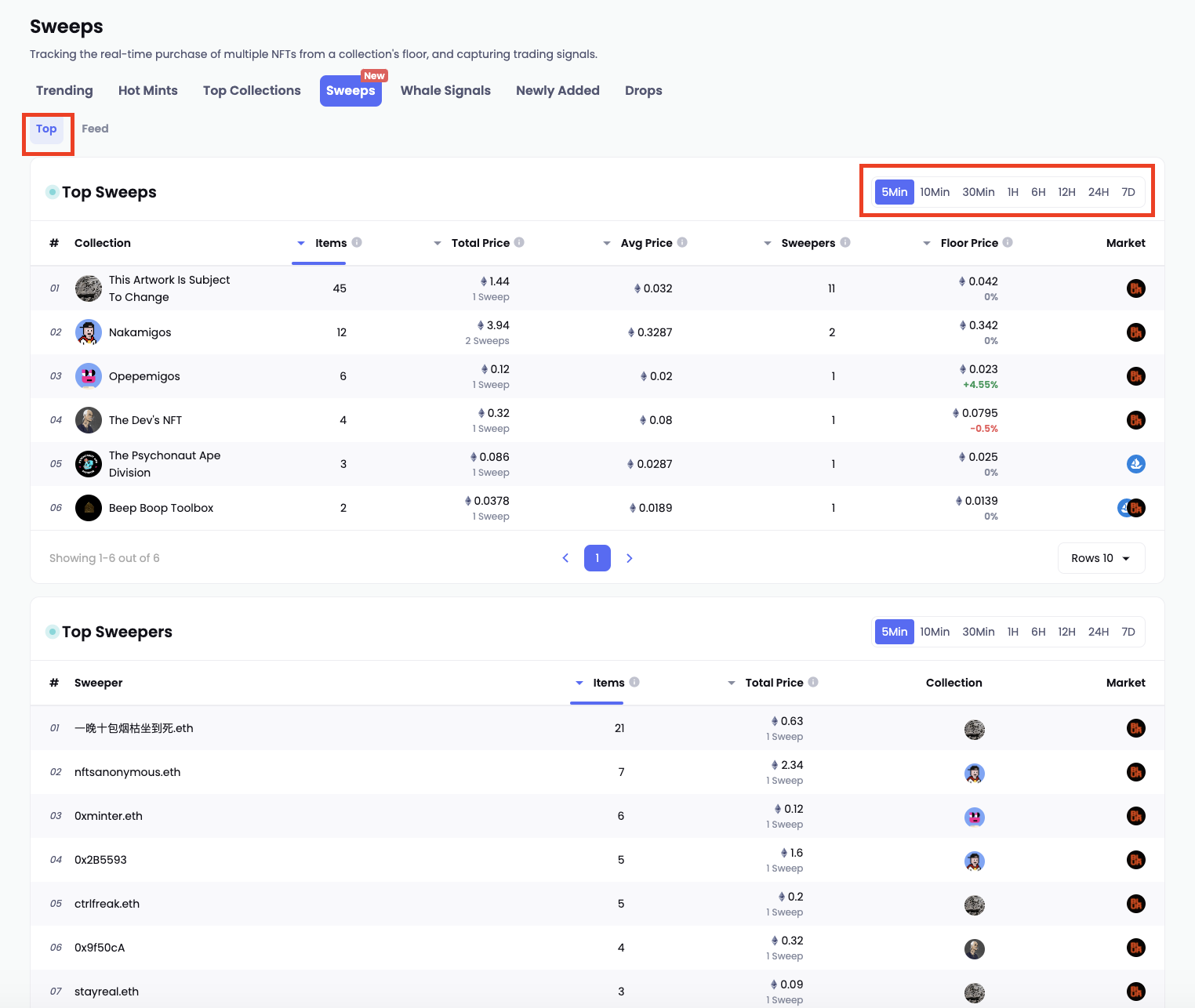Click Sweepers info icon
1195x1008 pixels.
tap(845, 242)
